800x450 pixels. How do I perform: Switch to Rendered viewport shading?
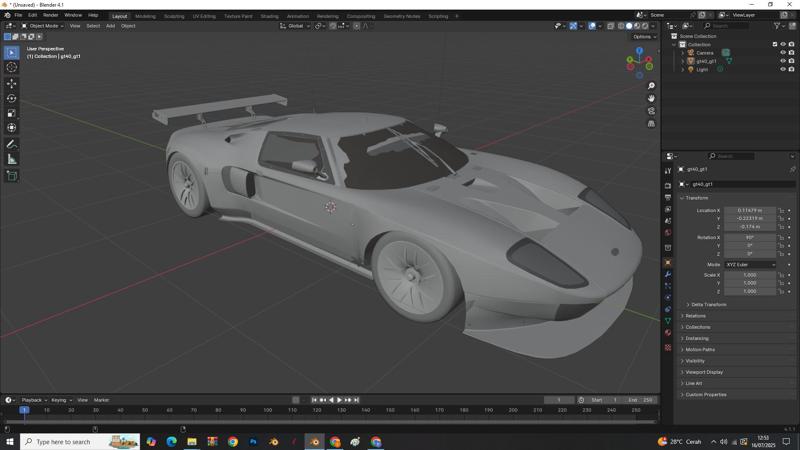pos(645,26)
